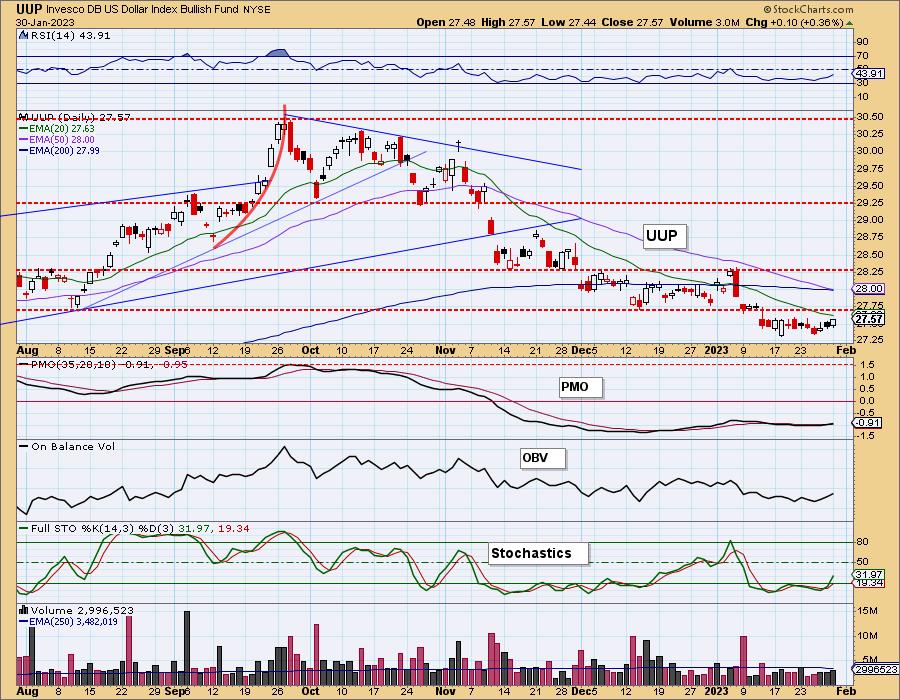The image size is (900, 700).
Task: Click the 30.50 price axis label
Action: coord(869,116)
